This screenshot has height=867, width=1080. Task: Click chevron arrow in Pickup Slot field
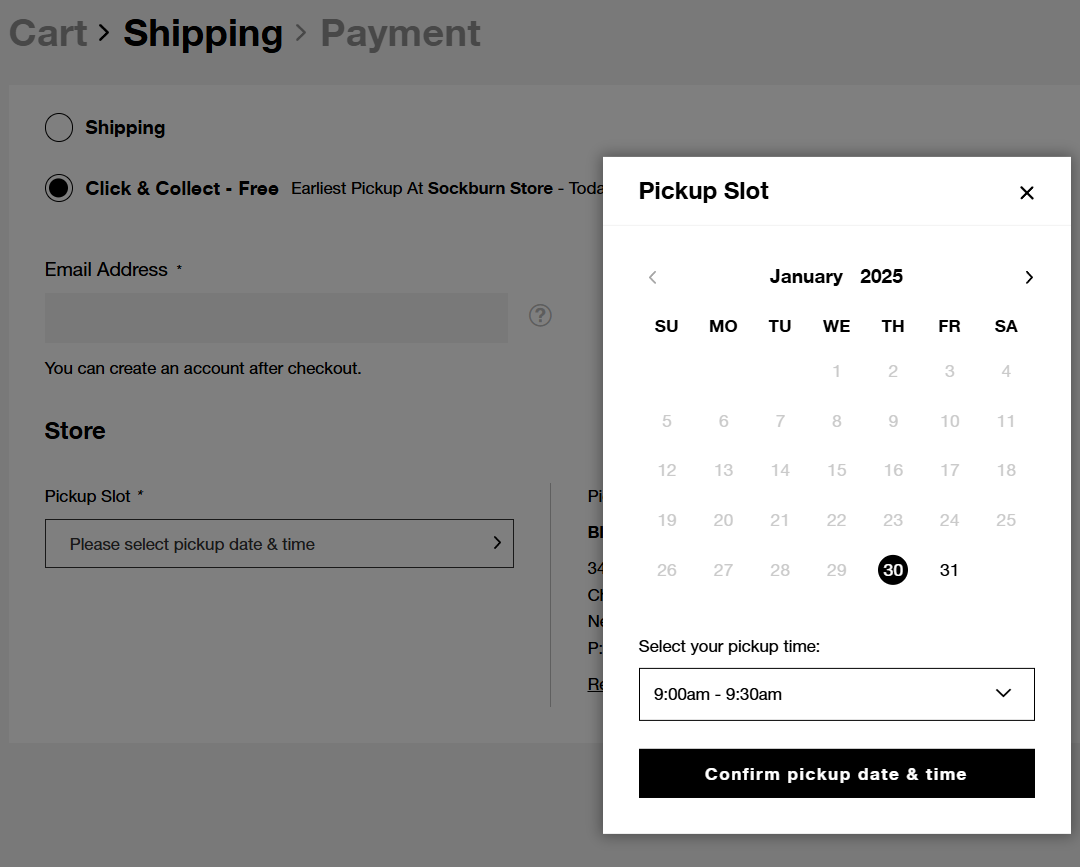pyautogui.click(x=497, y=543)
